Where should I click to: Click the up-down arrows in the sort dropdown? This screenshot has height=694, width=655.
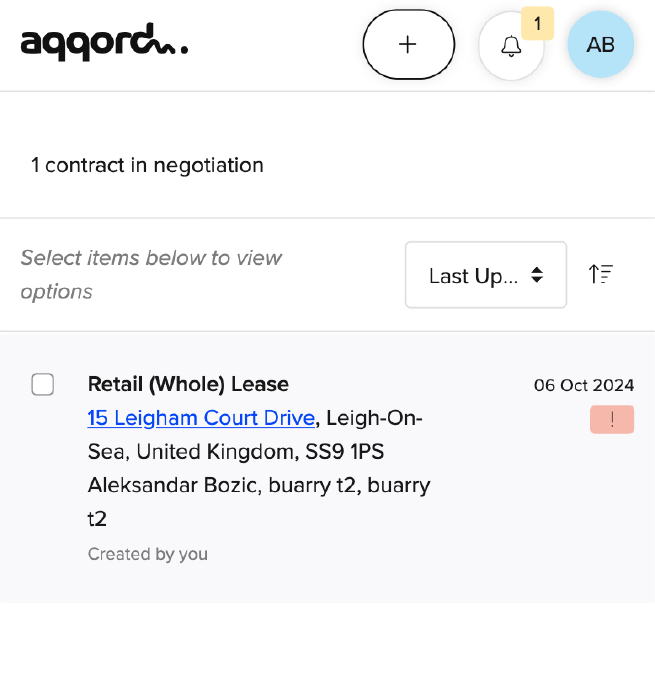tap(537, 275)
